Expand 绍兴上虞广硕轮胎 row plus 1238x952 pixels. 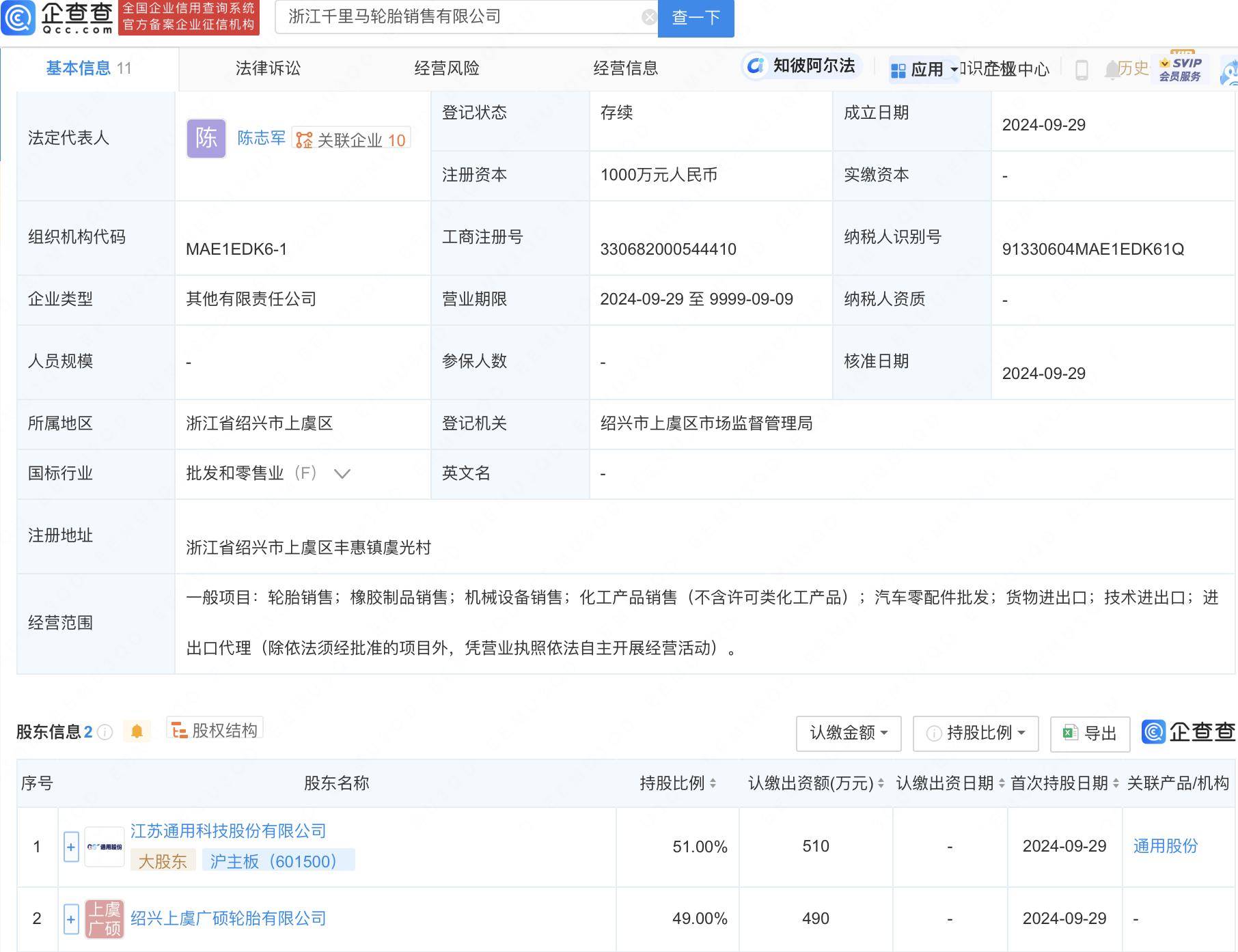(x=71, y=919)
